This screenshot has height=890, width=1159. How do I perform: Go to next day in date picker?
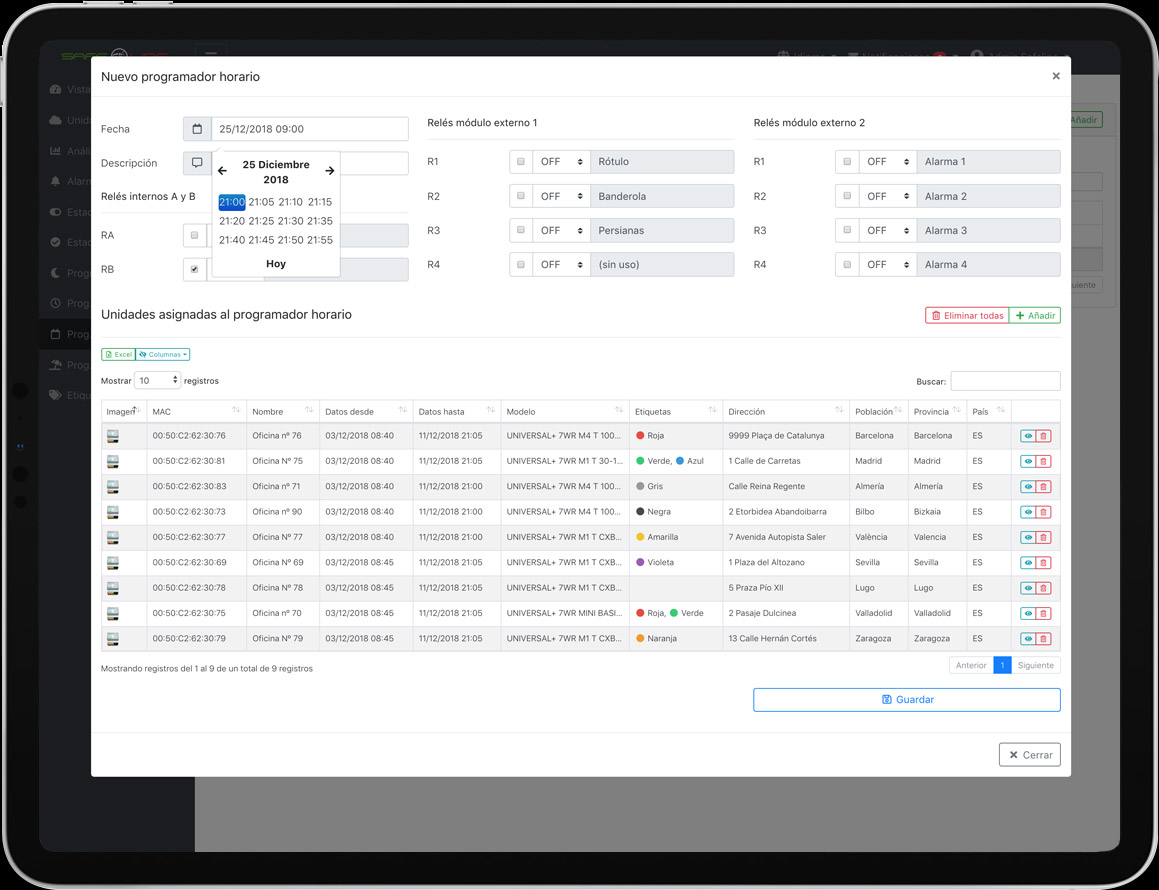330,171
